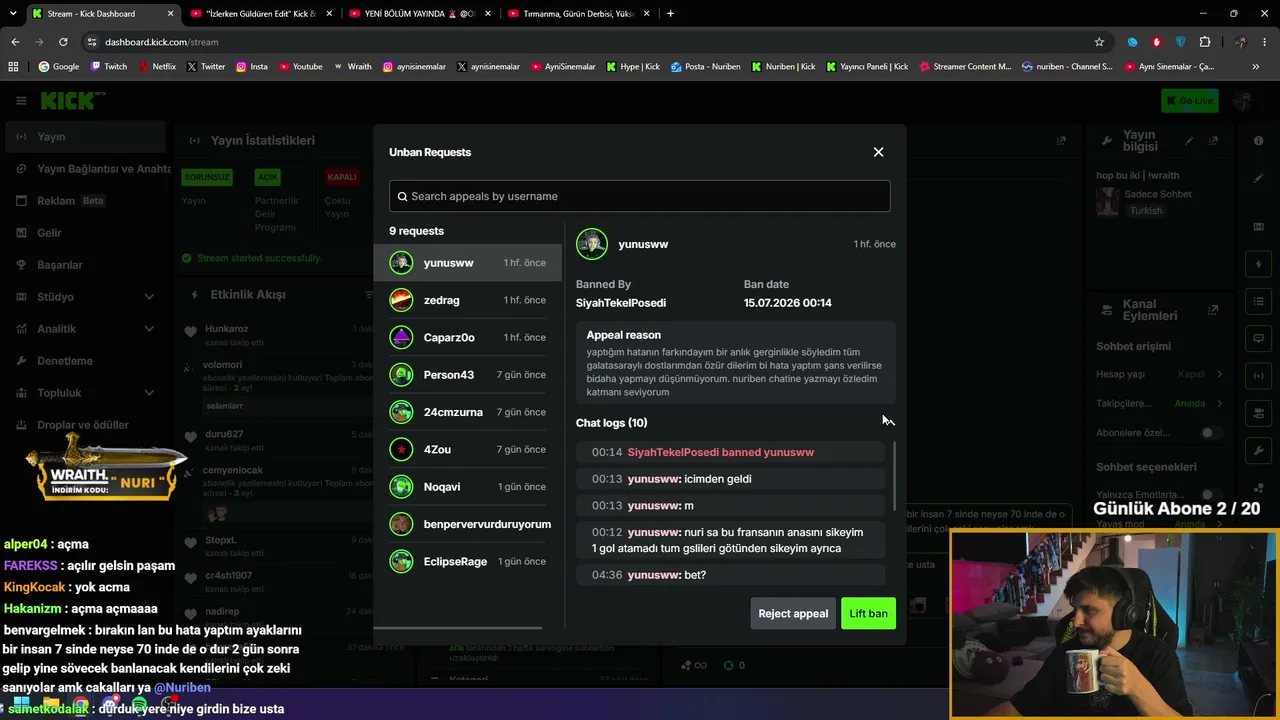Show more bookmarks with the chevron
The width and height of the screenshot is (1280, 720).
coord(1256,67)
